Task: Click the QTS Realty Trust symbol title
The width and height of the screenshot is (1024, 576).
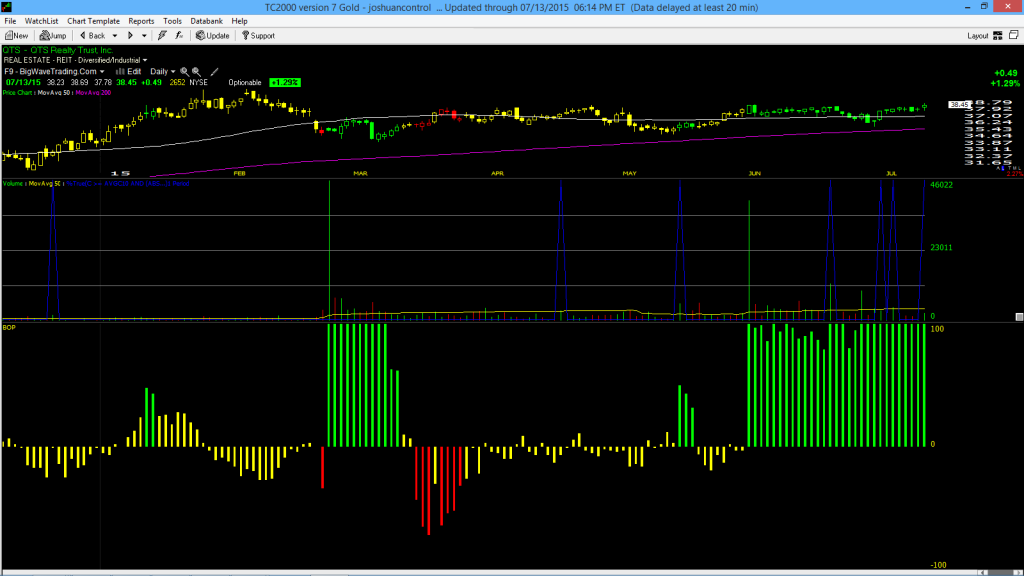Action: pos(58,50)
